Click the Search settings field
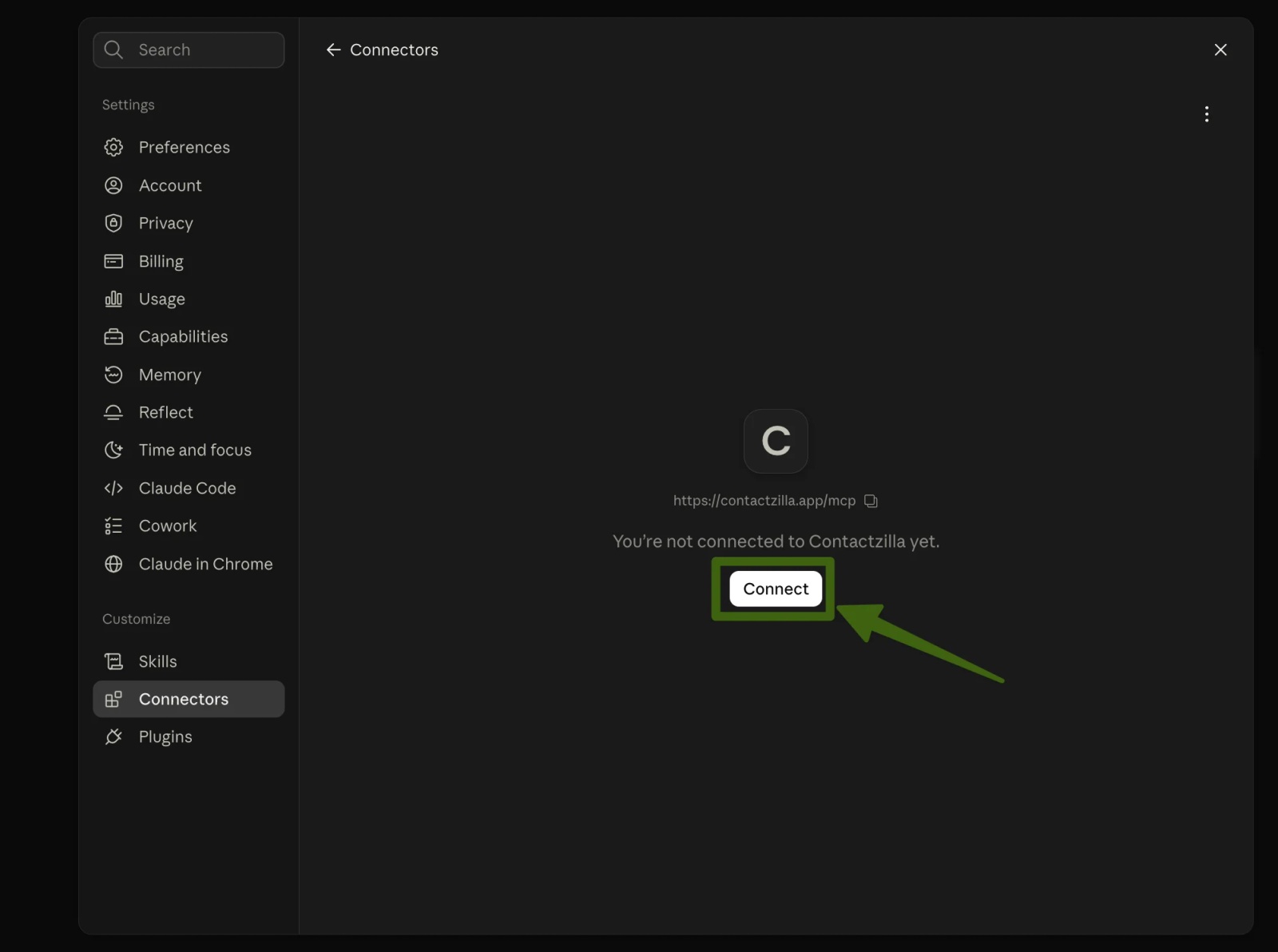1278x952 pixels. pyautogui.click(x=189, y=50)
